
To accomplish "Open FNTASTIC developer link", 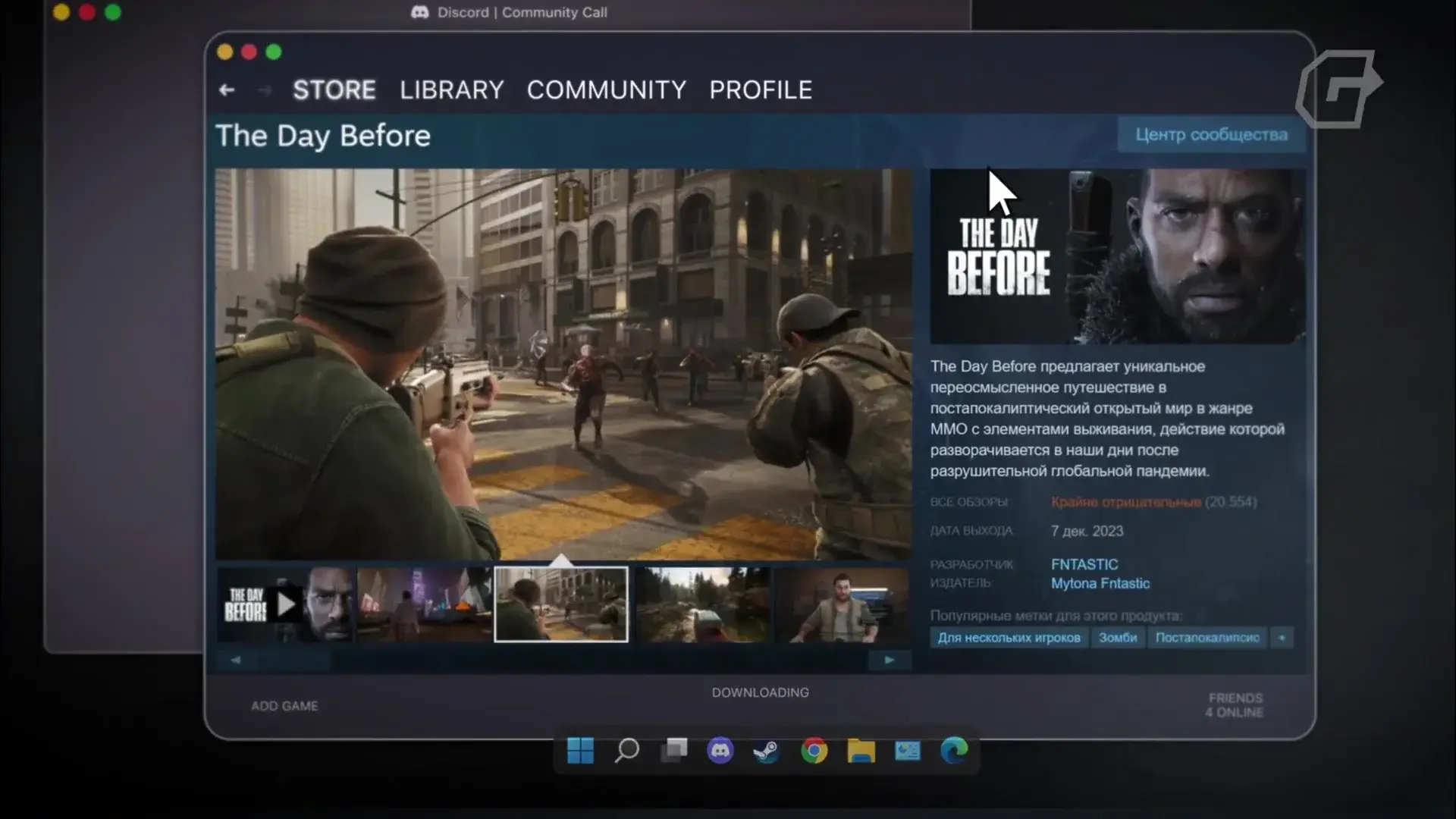I will 1084,565.
